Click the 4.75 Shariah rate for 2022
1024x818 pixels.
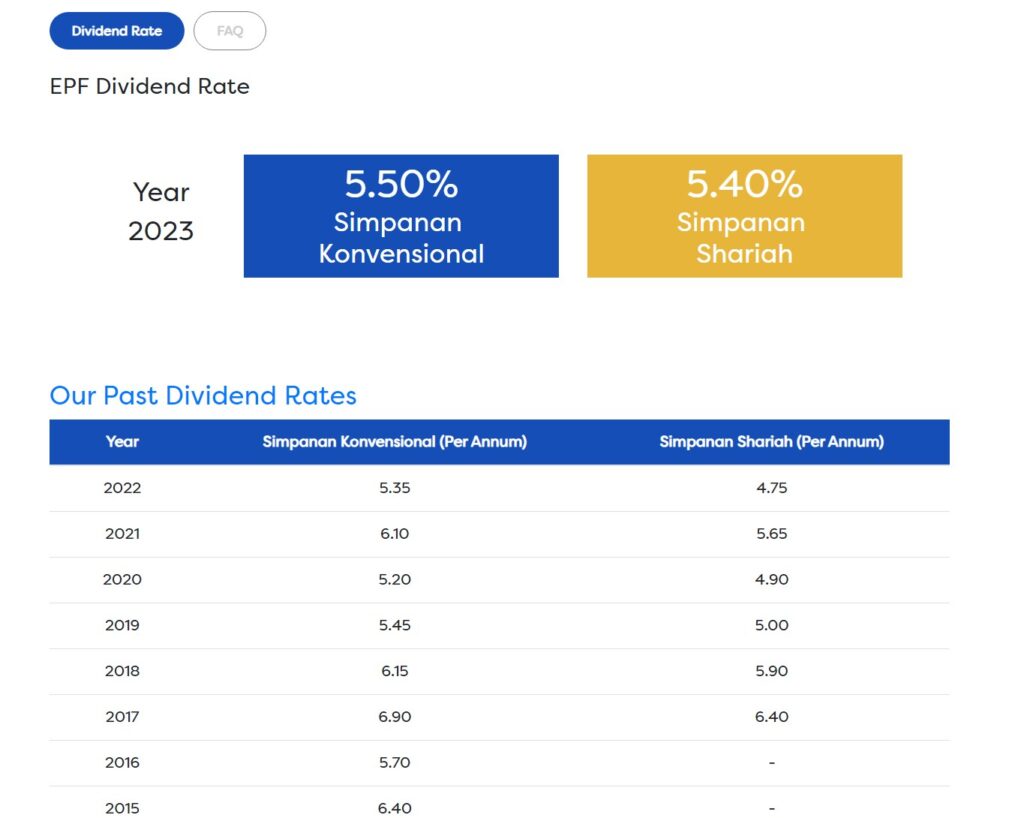[x=771, y=488]
